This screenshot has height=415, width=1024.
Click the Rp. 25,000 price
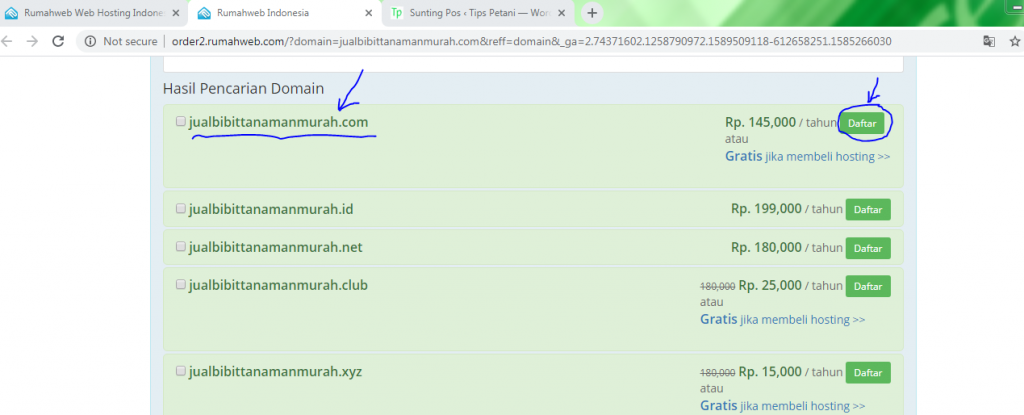[770, 285]
